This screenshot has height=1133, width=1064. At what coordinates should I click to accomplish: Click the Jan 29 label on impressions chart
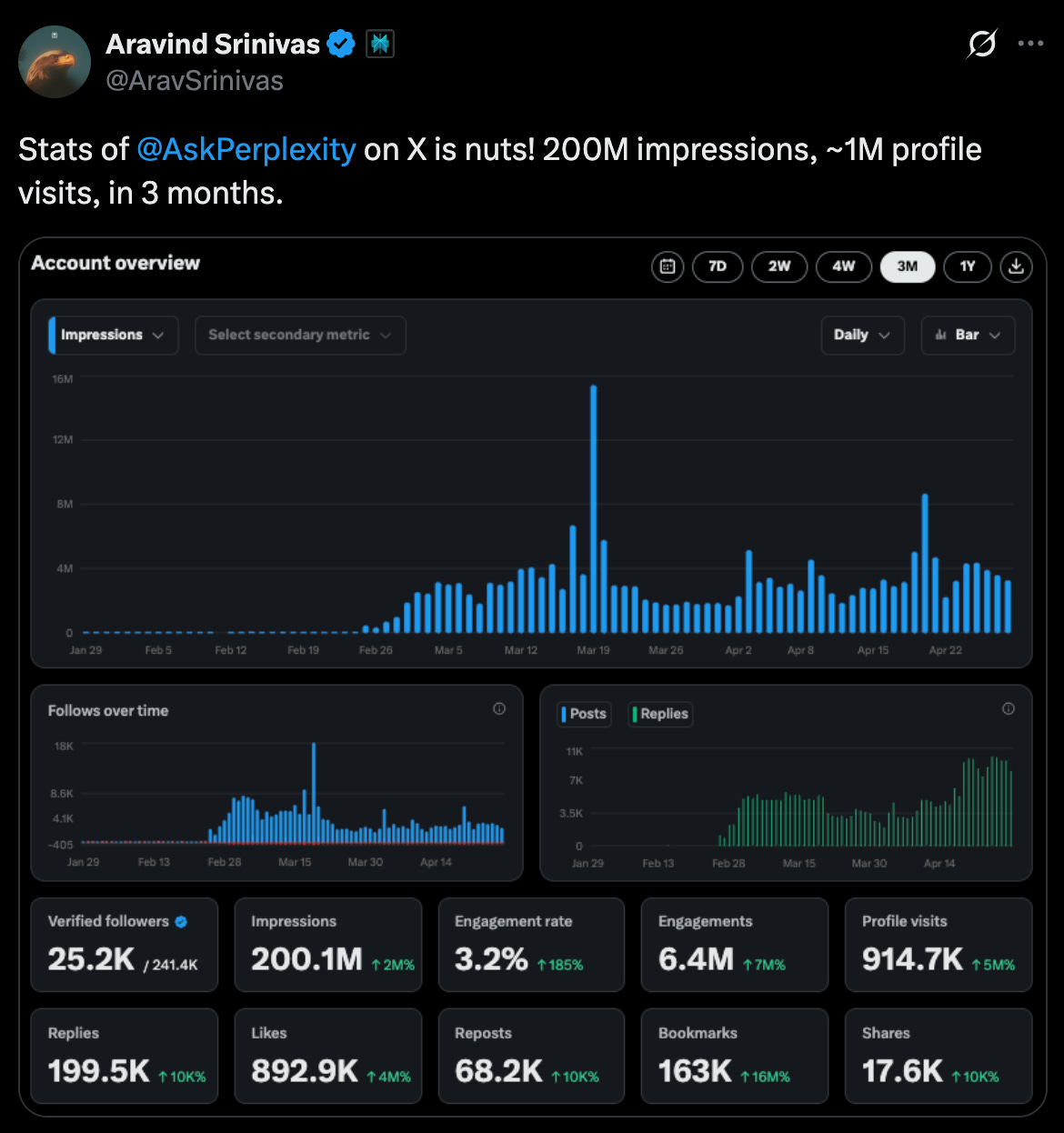(86, 650)
